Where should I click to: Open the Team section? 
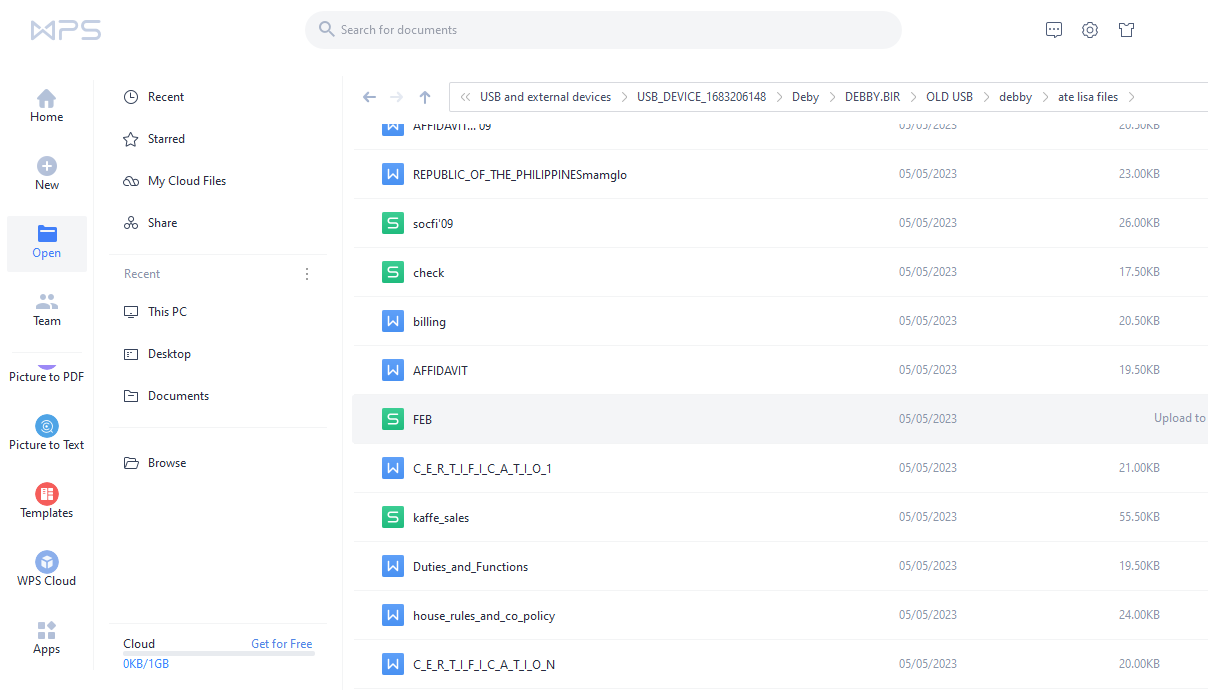pyautogui.click(x=47, y=310)
